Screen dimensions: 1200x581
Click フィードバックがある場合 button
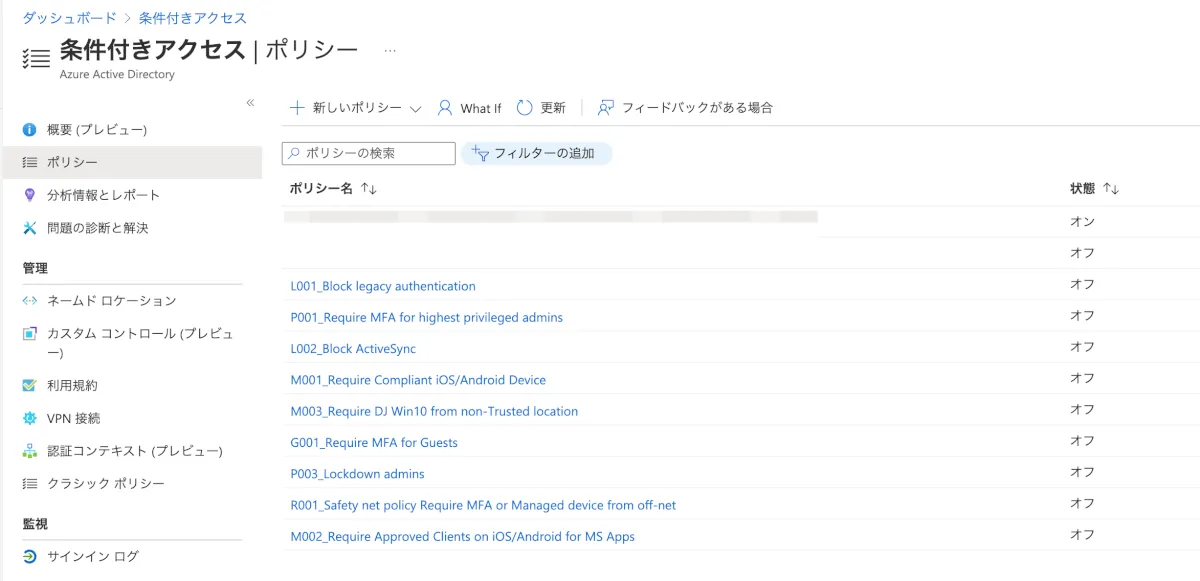tap(685, 108)
